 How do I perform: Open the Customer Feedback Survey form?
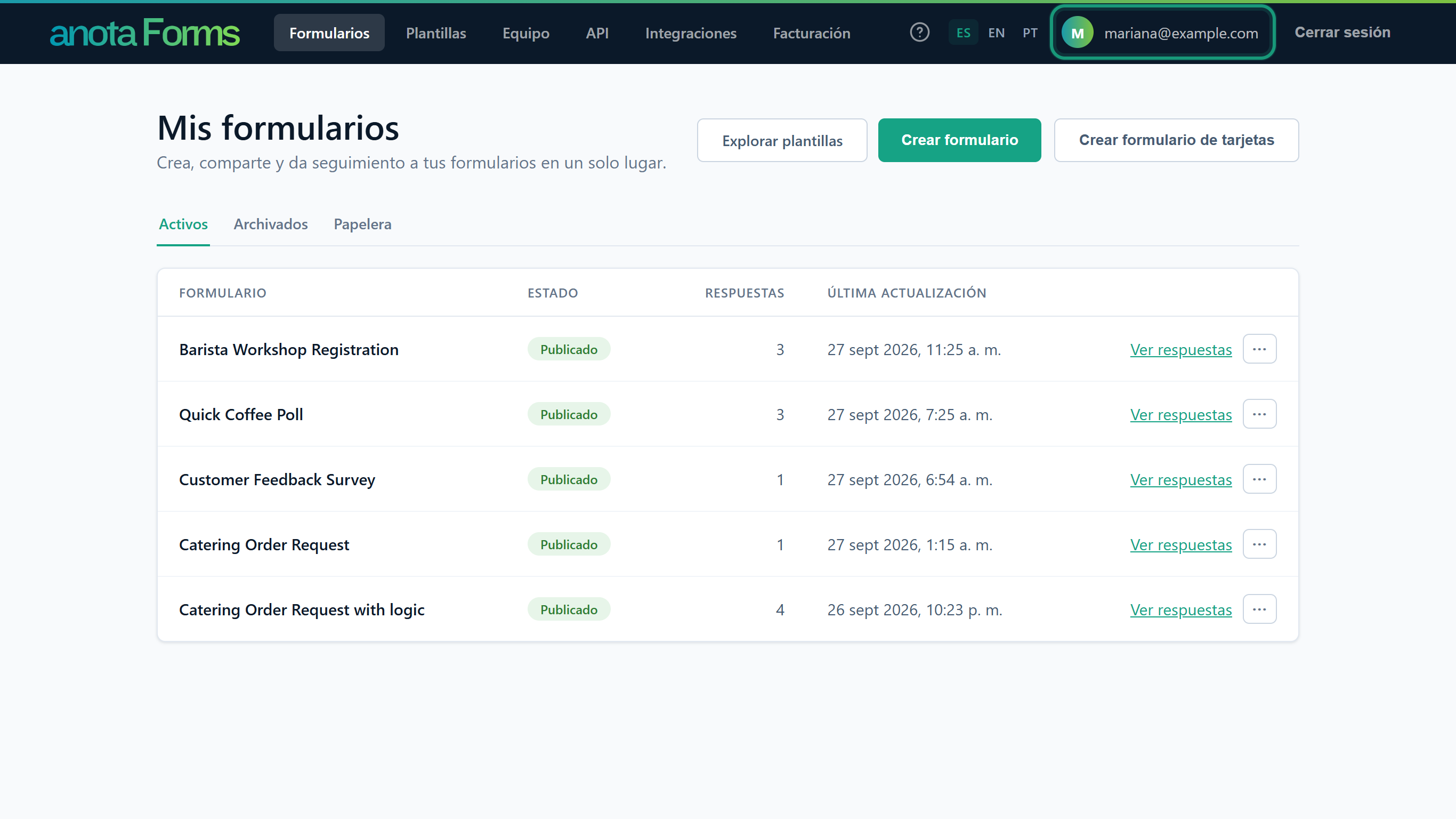click(277, 480)
